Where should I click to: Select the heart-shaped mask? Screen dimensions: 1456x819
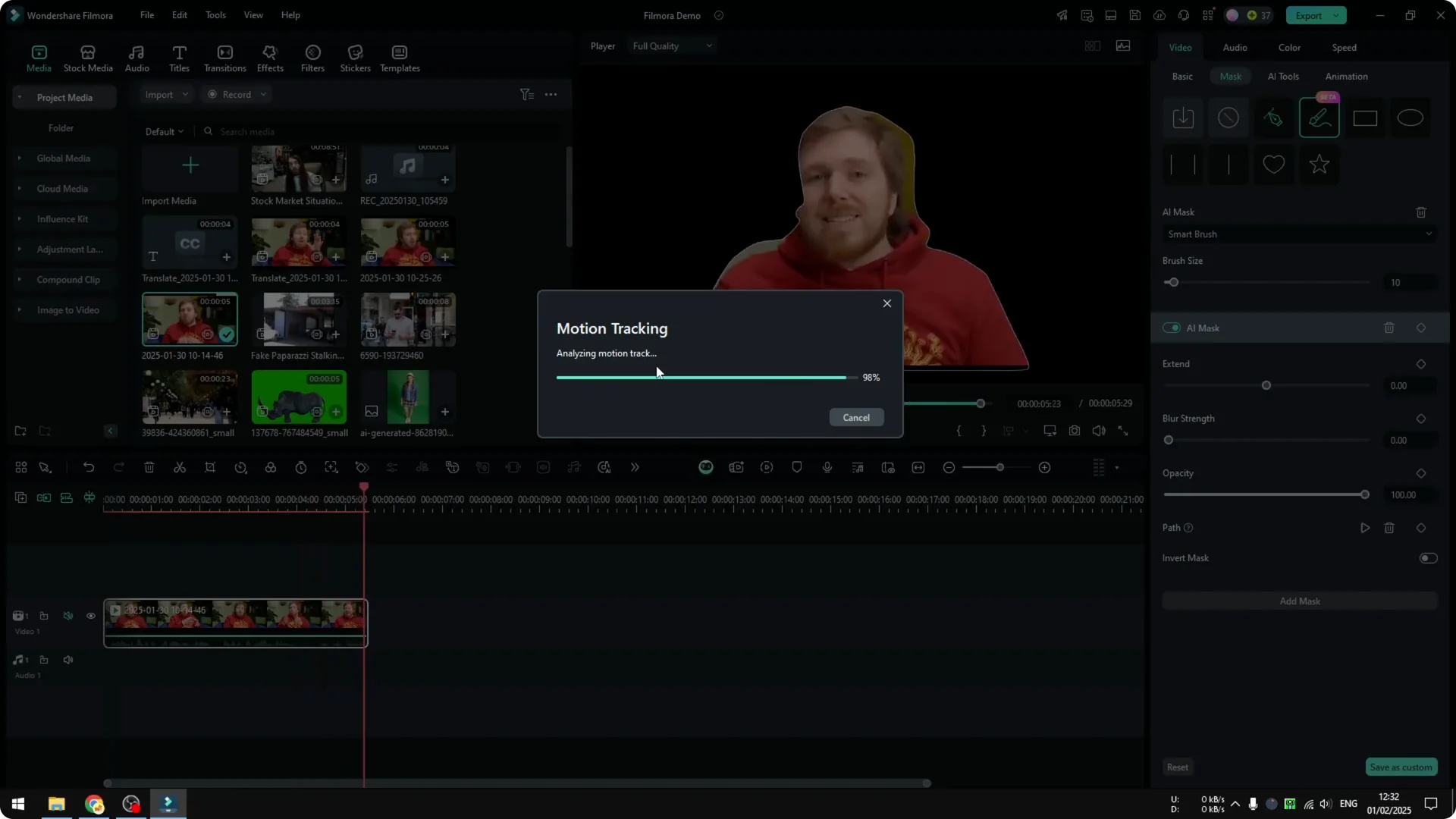tap(1273, 165)
